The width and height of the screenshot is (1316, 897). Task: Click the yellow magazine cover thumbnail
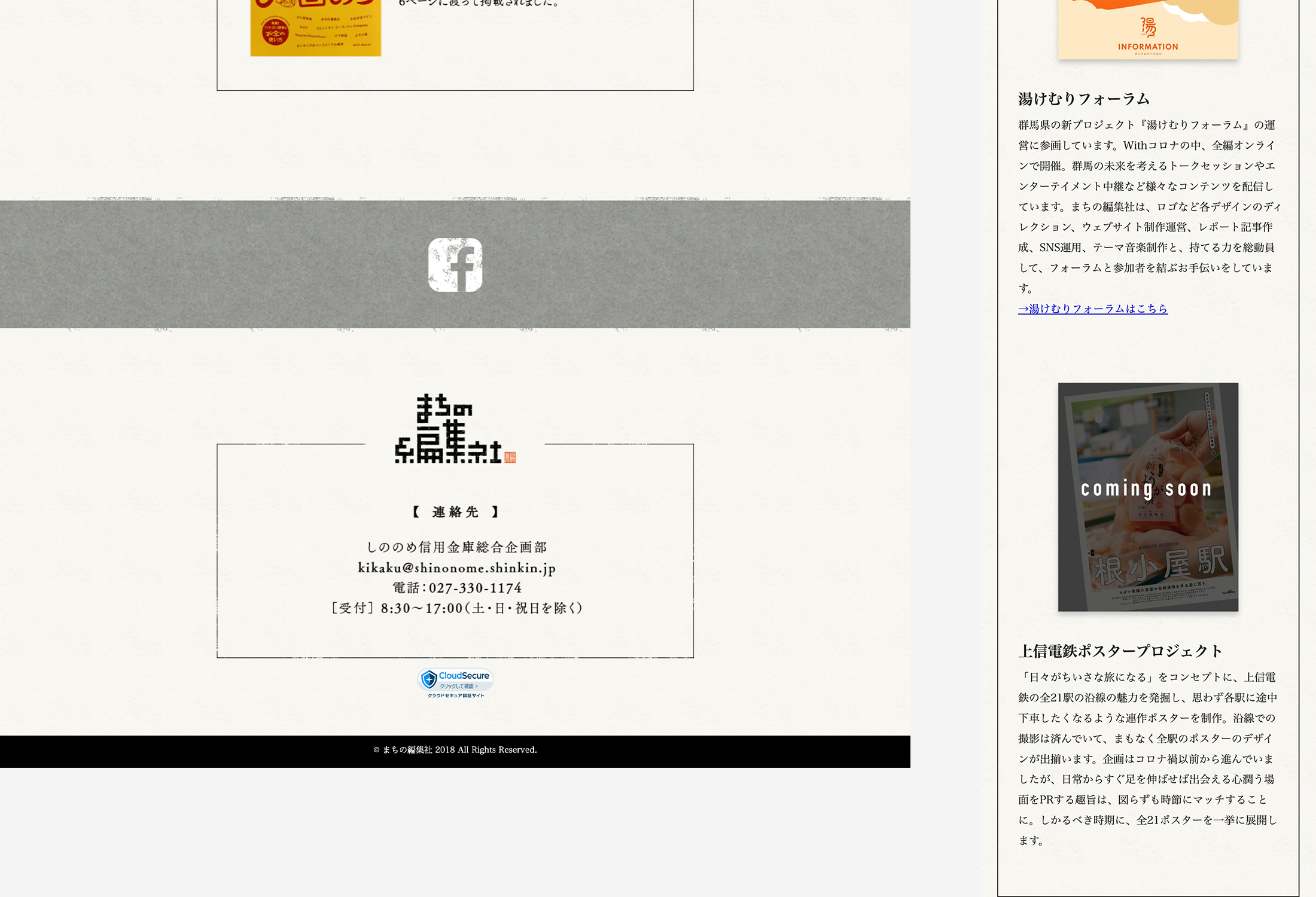pyautogui.click(x=315, y=29)
